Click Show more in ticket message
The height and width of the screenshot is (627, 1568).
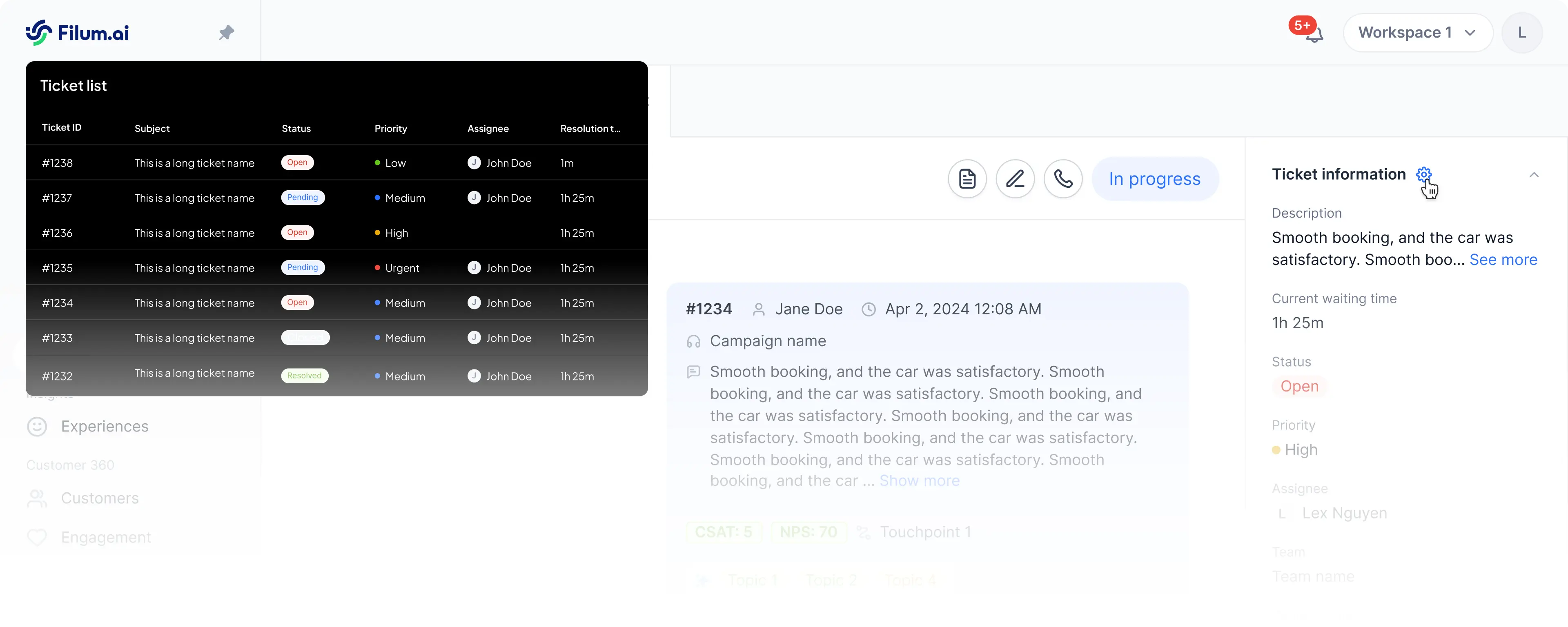click(919, 481)
